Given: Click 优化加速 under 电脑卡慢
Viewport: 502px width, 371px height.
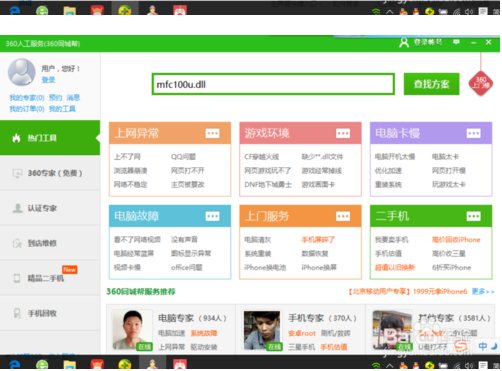Looking at the screenshot, I should pos(388,171).
